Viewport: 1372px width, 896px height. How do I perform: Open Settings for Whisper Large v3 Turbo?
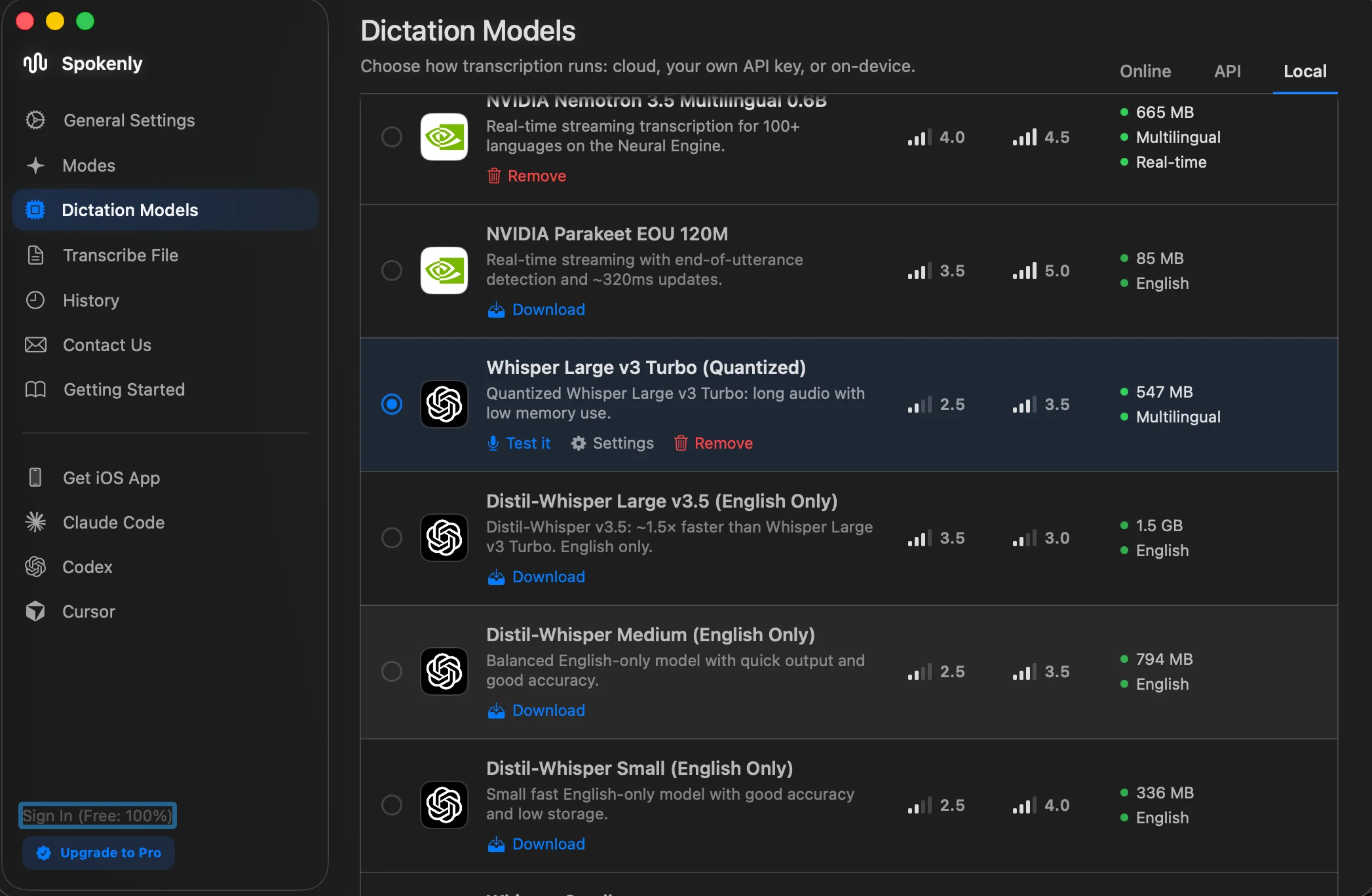(x=613, y=443)
